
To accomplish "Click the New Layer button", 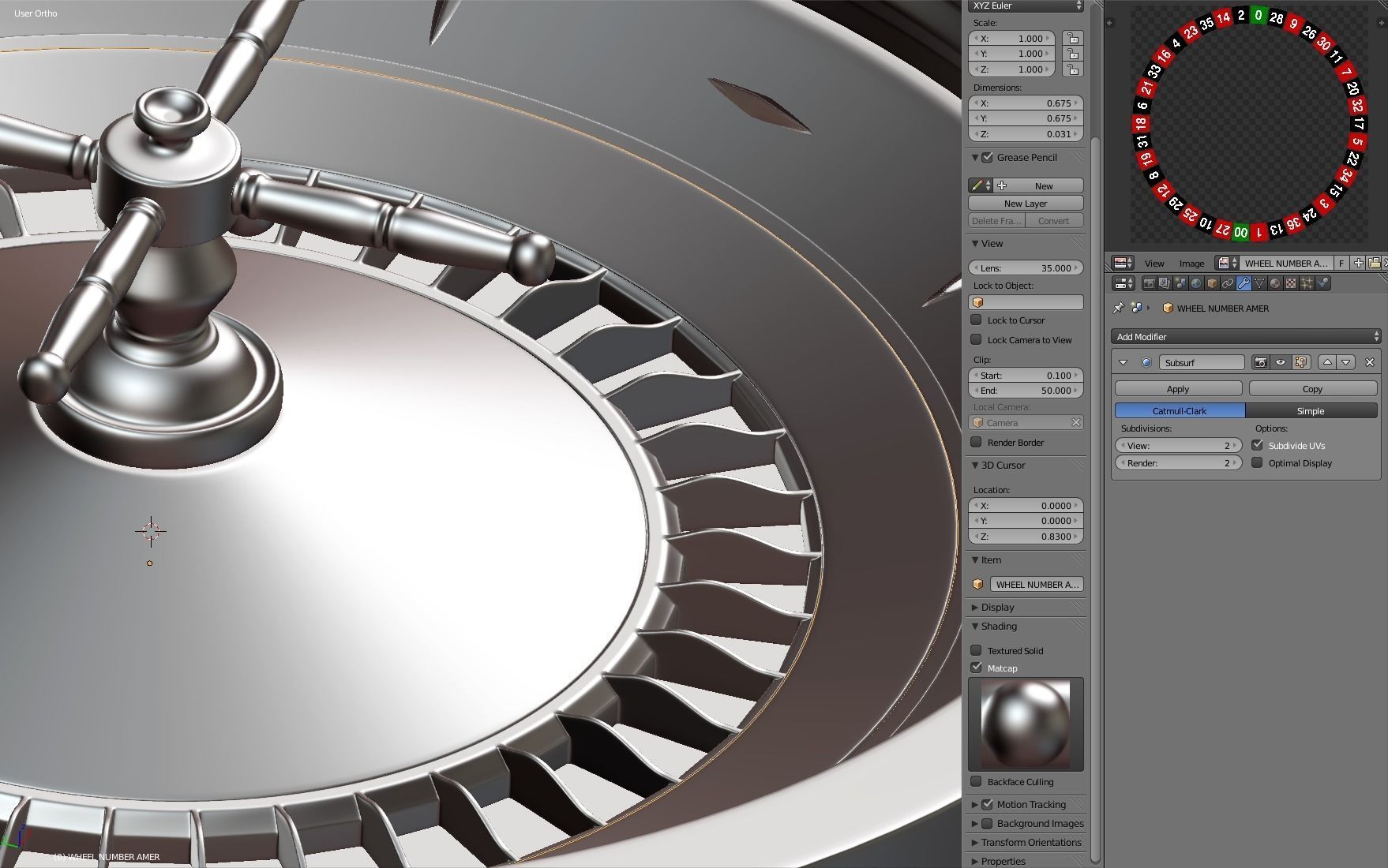I will pyautogui.click(x=1026, y=204).
